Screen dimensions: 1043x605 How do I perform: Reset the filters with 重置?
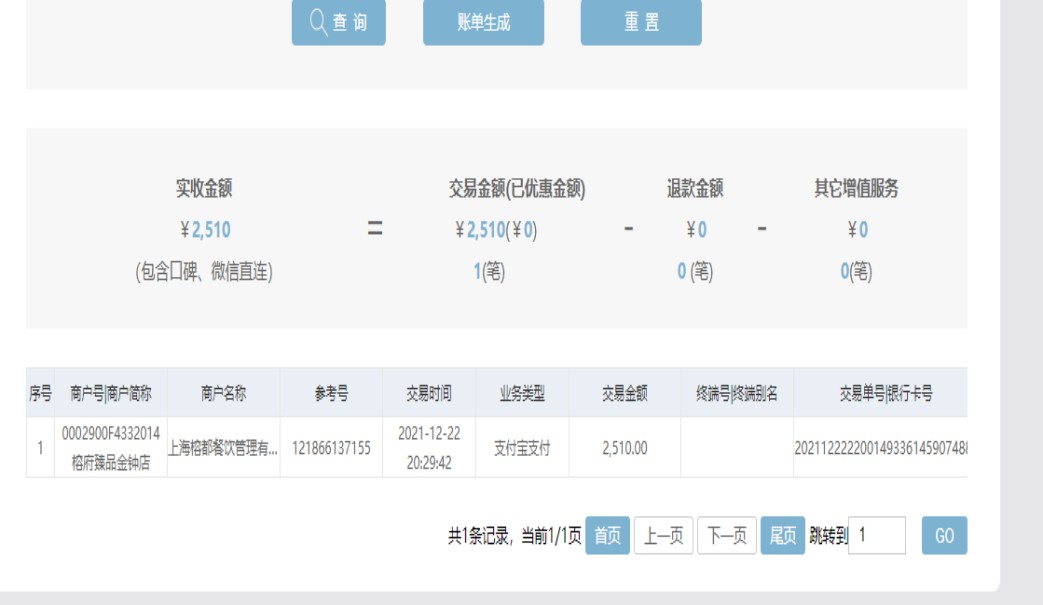point(641,22)
